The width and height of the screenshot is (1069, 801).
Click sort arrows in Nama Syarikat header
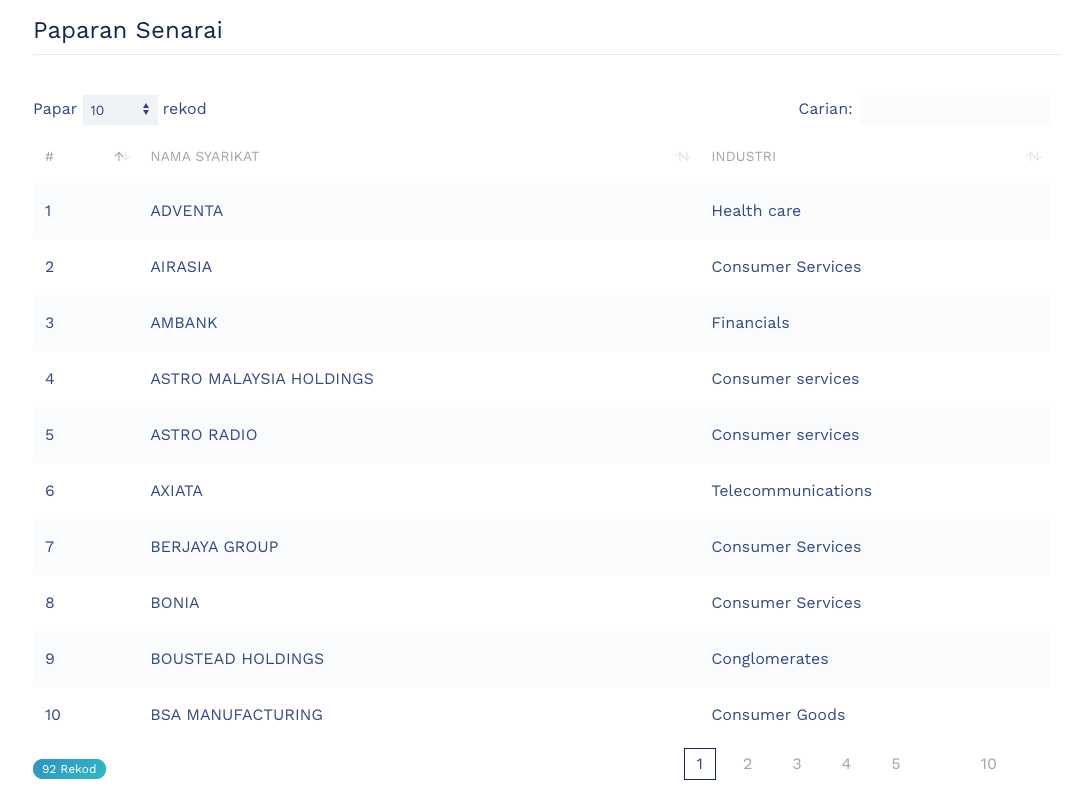[x=684, y=157]
